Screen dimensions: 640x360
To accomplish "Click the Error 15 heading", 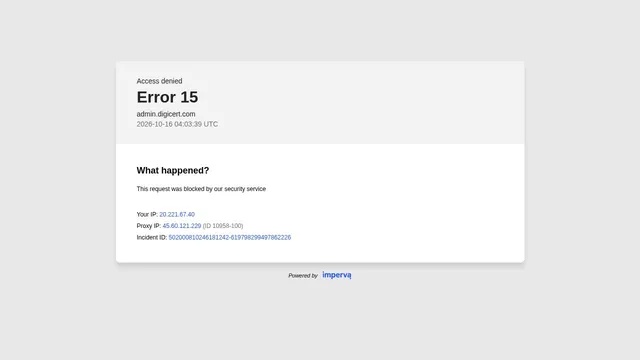I will point(167,97).
